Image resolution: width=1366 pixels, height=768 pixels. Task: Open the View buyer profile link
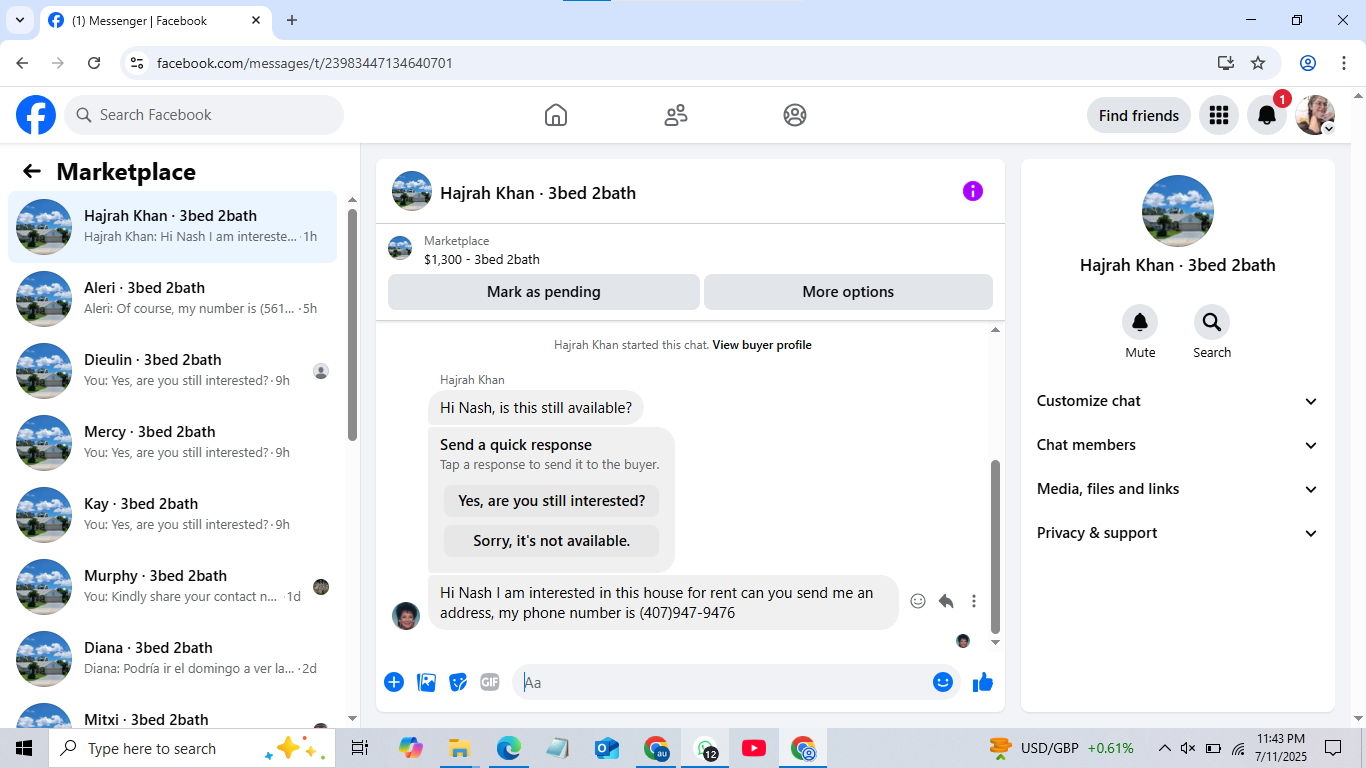(762, 345)
